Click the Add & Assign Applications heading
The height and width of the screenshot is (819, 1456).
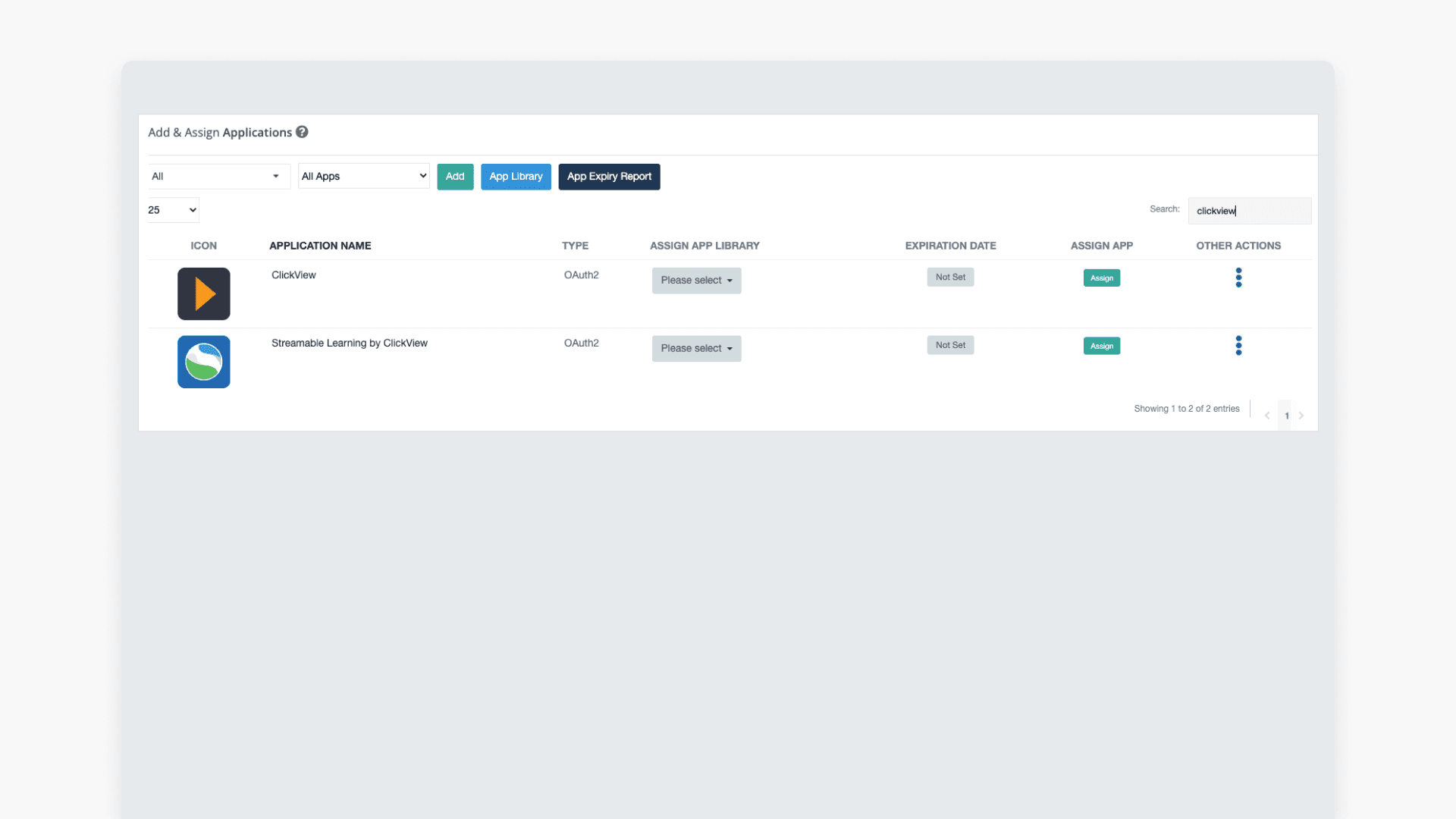pos(220,133)
